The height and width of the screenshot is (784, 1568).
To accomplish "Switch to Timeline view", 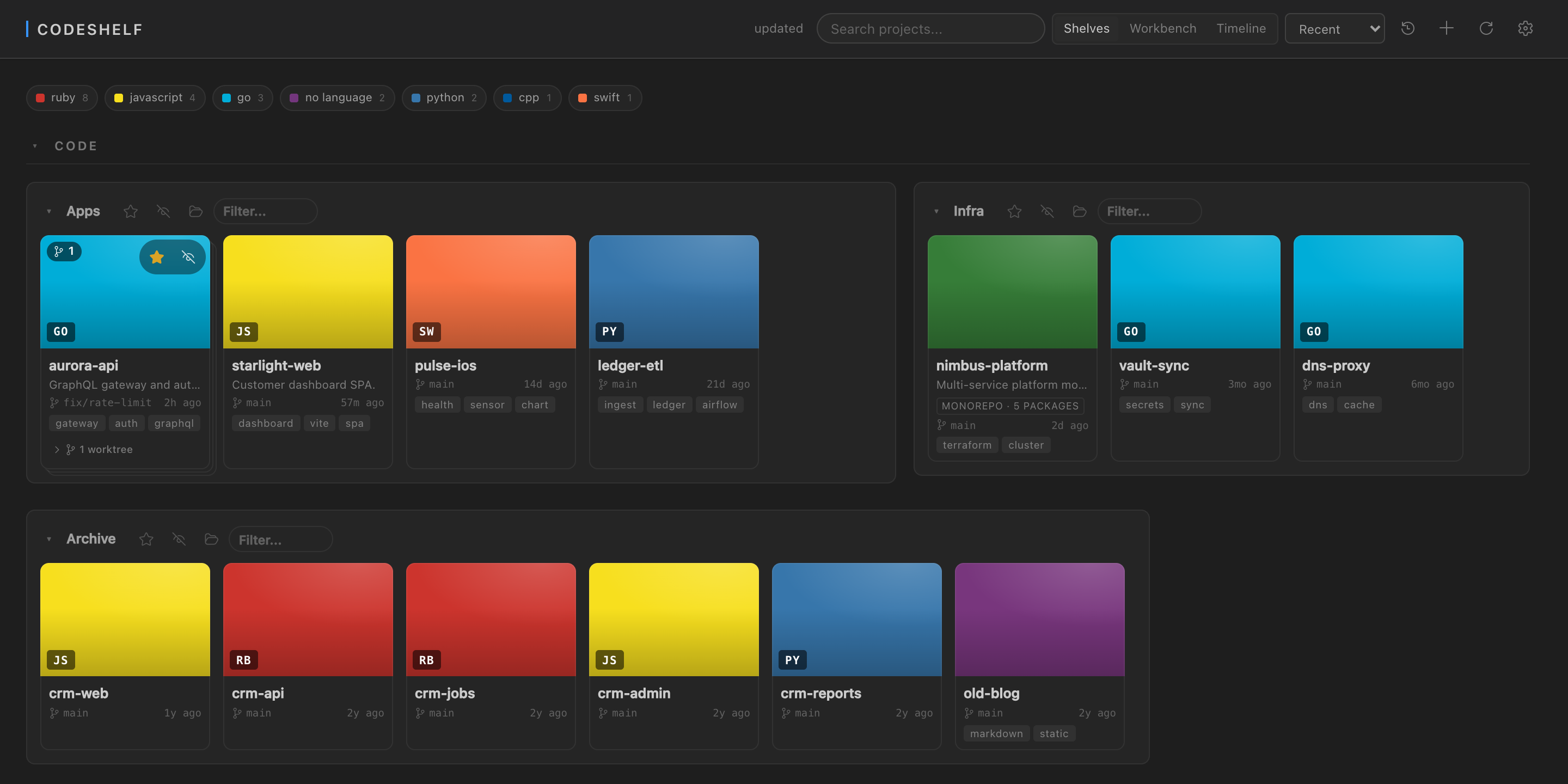I will [1241, 29].
